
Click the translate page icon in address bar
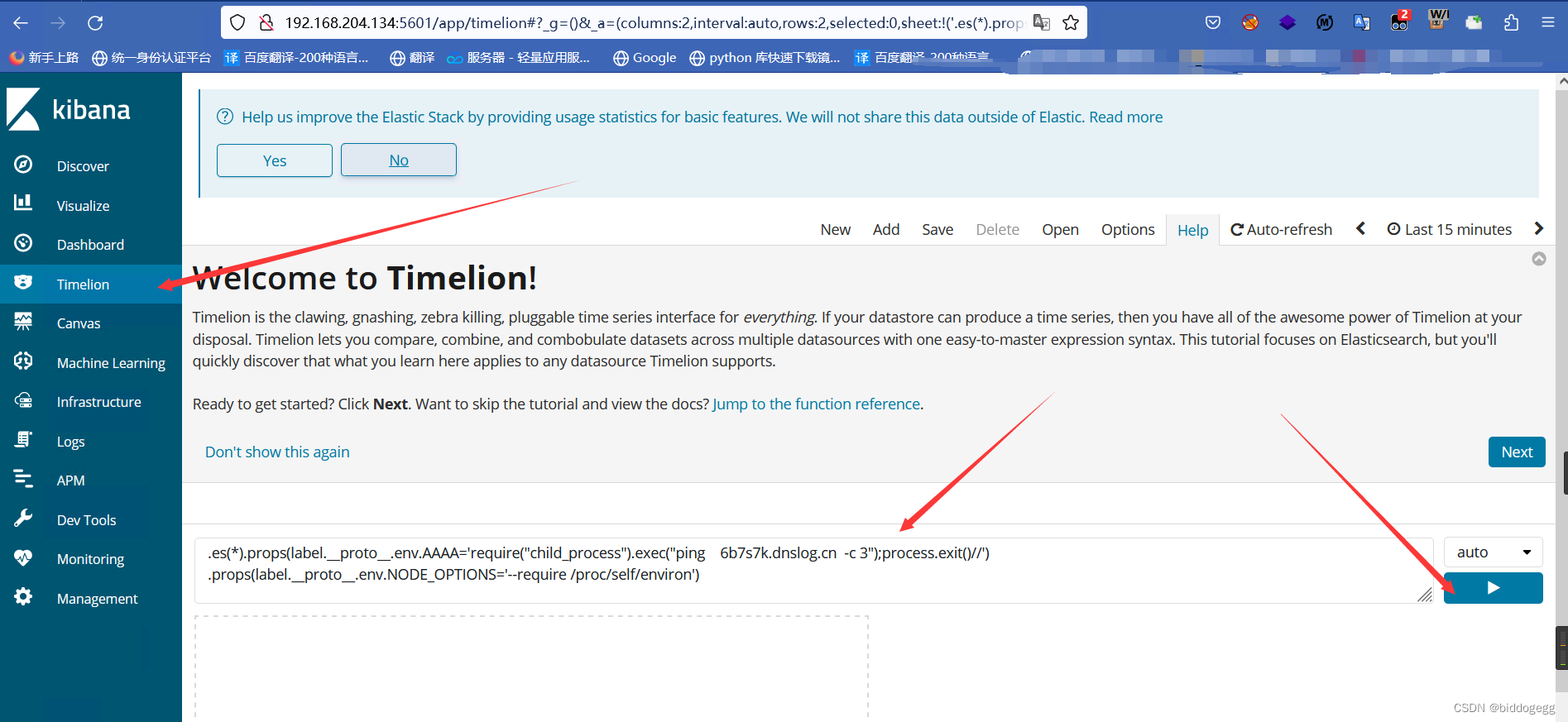(1042, 23)
